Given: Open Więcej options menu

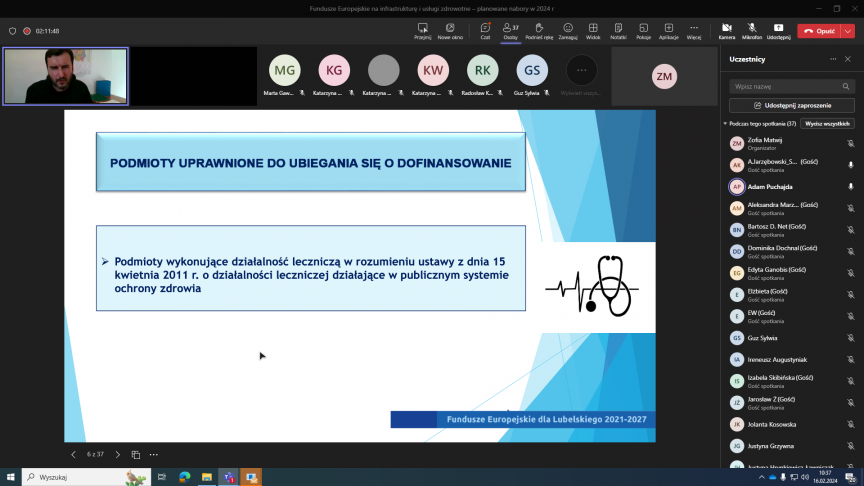Looking at the screenshot, I should click(694, 31).
